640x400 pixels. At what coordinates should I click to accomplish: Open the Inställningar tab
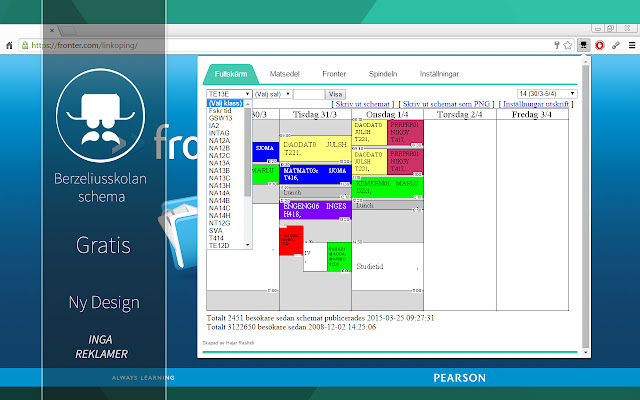(439, 74)
